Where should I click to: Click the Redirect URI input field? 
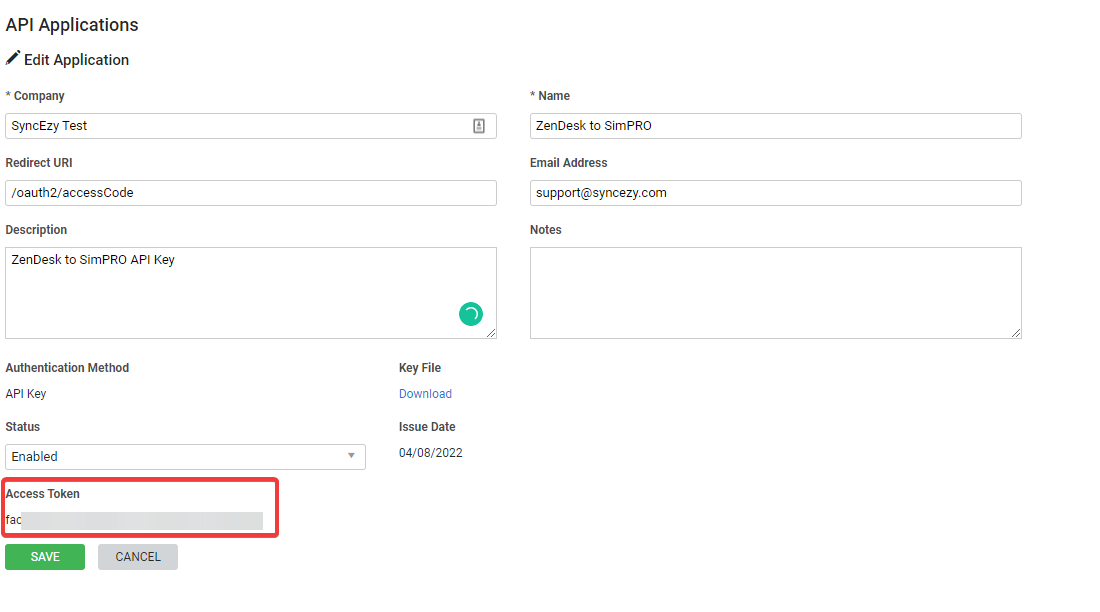(x=251, y=193)
